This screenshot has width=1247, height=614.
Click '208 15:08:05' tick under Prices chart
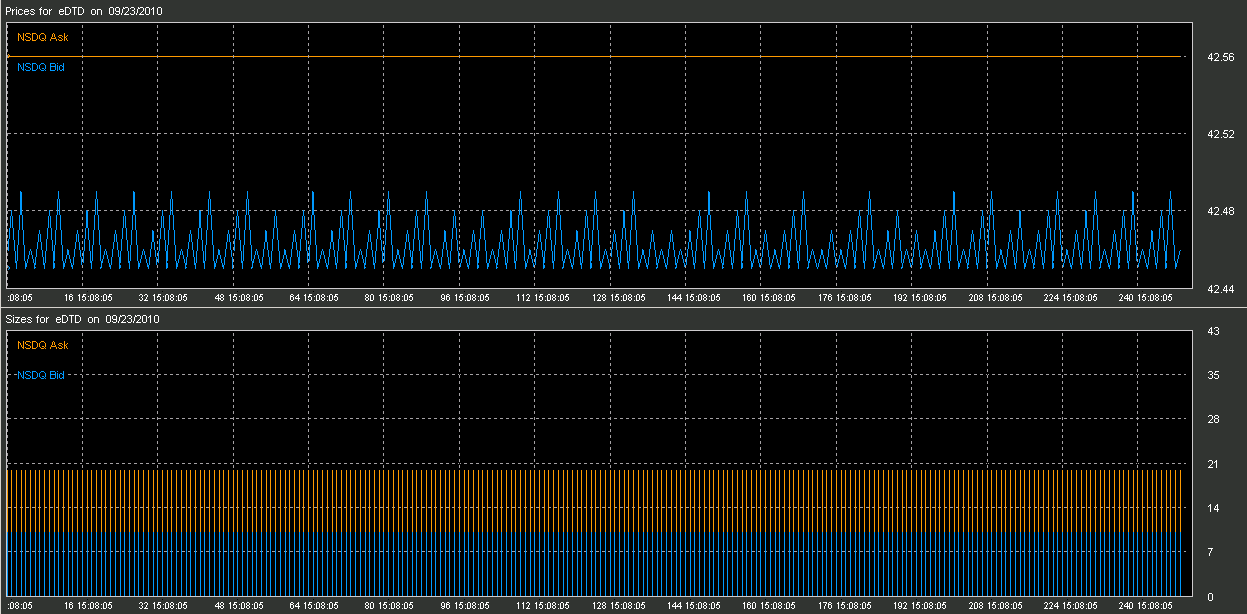tap(995, 298)
